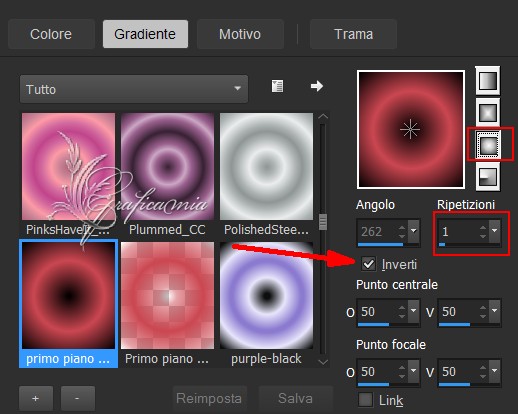Select the sunburst gradient style icon
Viewport: 518px width, 414px height.
pos(488,144)
